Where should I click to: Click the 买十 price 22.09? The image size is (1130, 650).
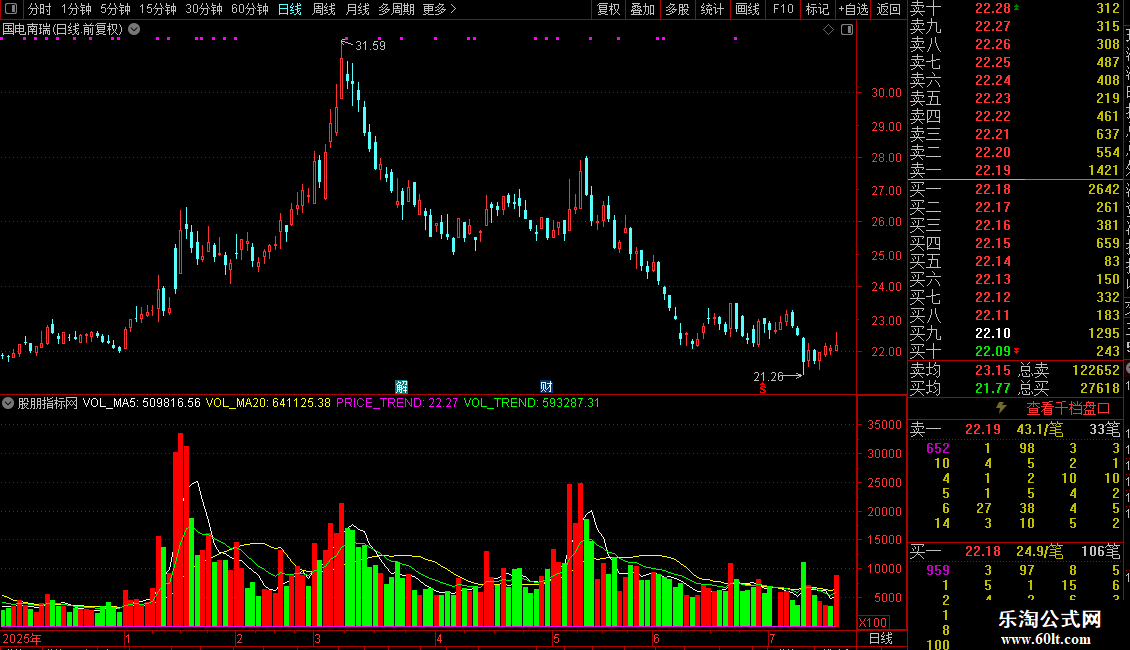[x=992, y=351]
